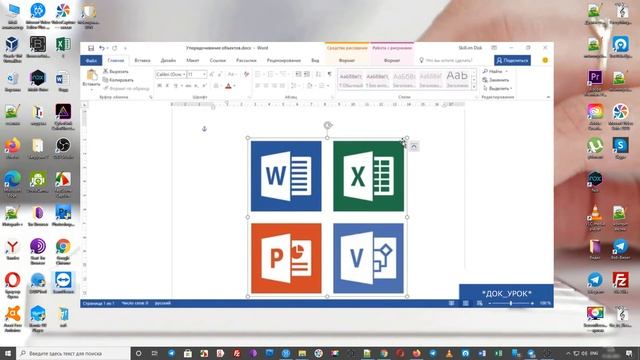
Task: Open Firefox shortcut on the desktop
Action: [12, 148]
